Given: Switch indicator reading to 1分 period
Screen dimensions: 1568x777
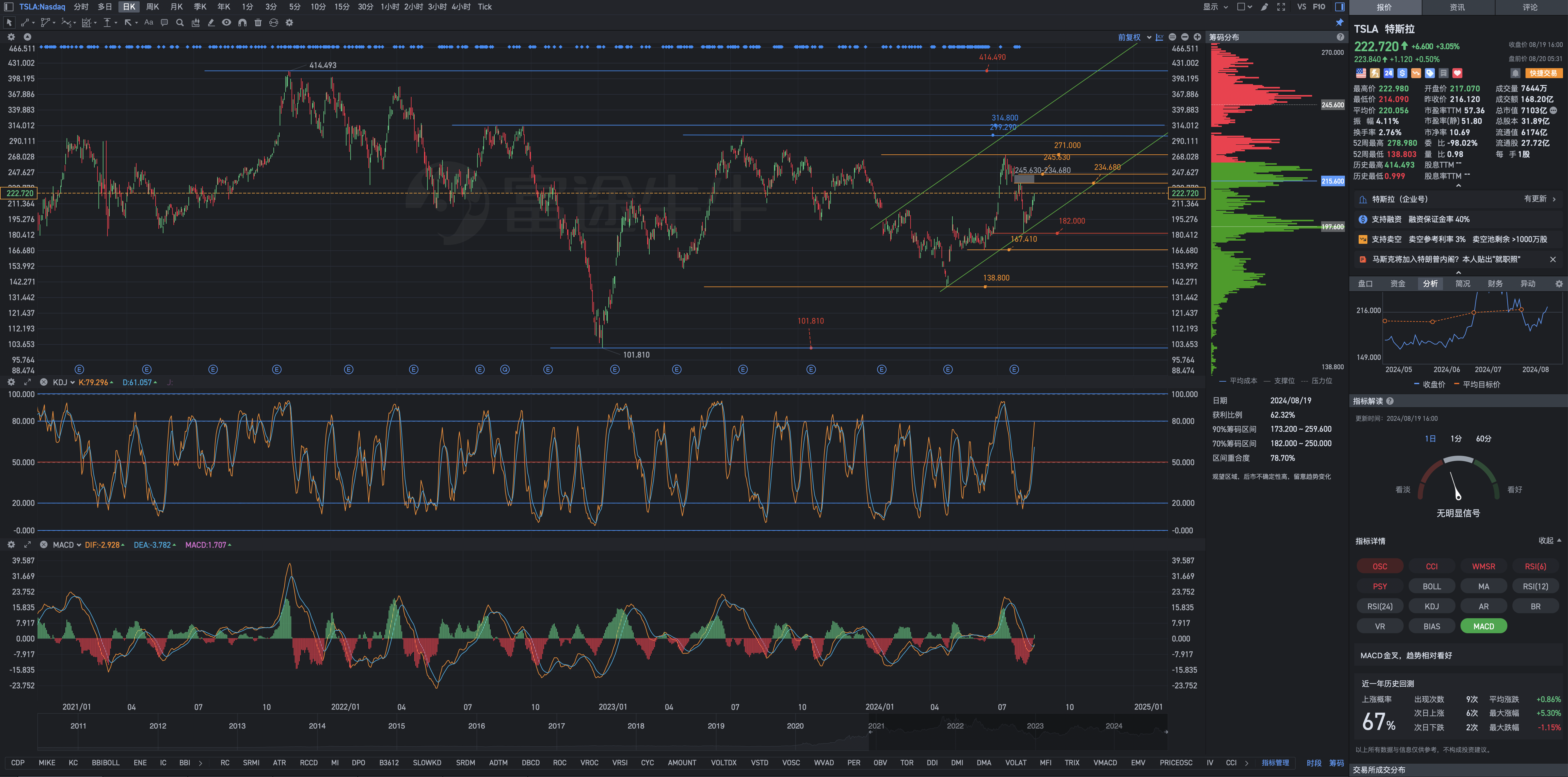Looking at the screenshot, I should 1456,439.
